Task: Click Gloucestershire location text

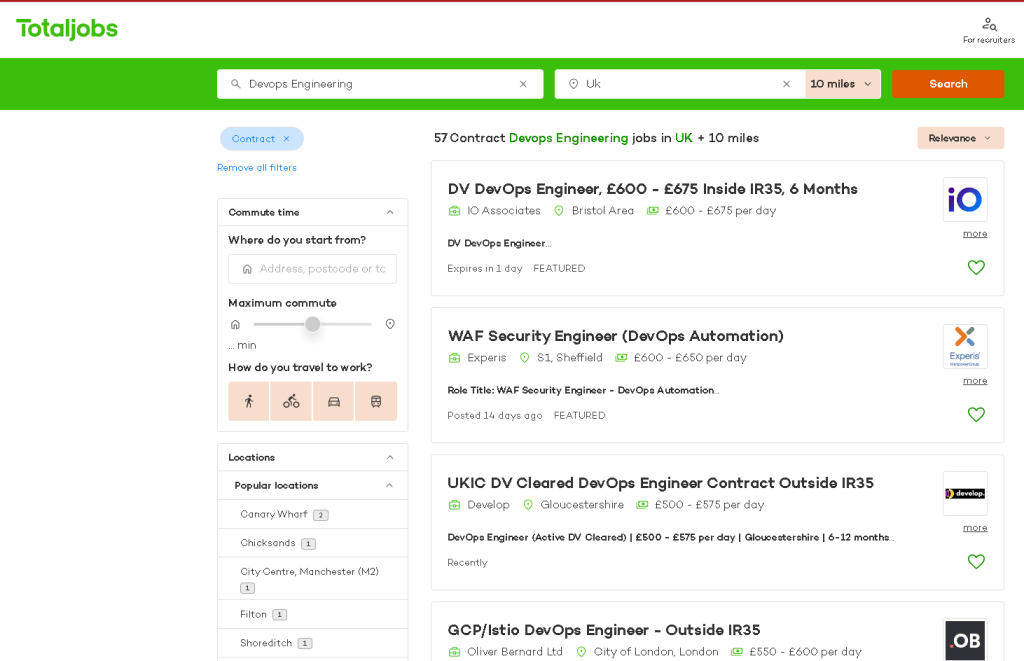Action: pos(582,505)
